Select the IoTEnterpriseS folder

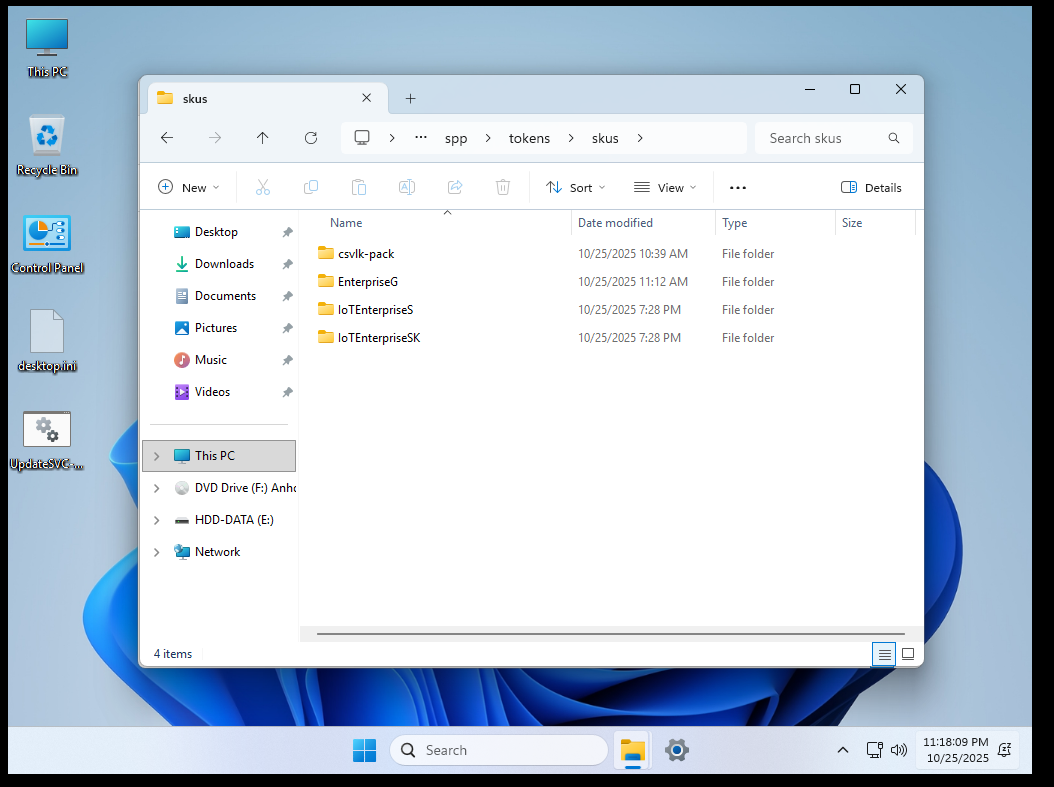pos(375,310)
